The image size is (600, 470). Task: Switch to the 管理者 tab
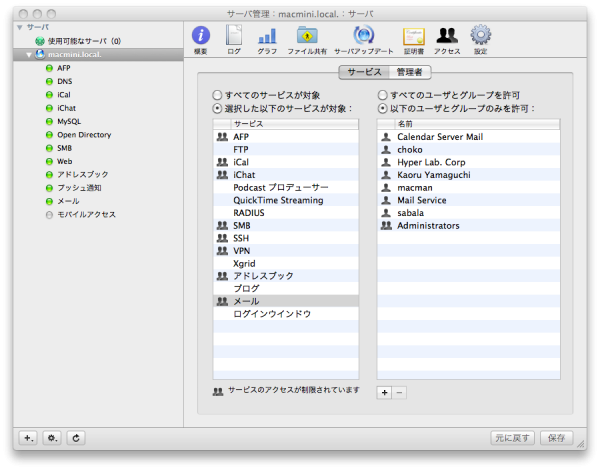click(x=409, y=72)
